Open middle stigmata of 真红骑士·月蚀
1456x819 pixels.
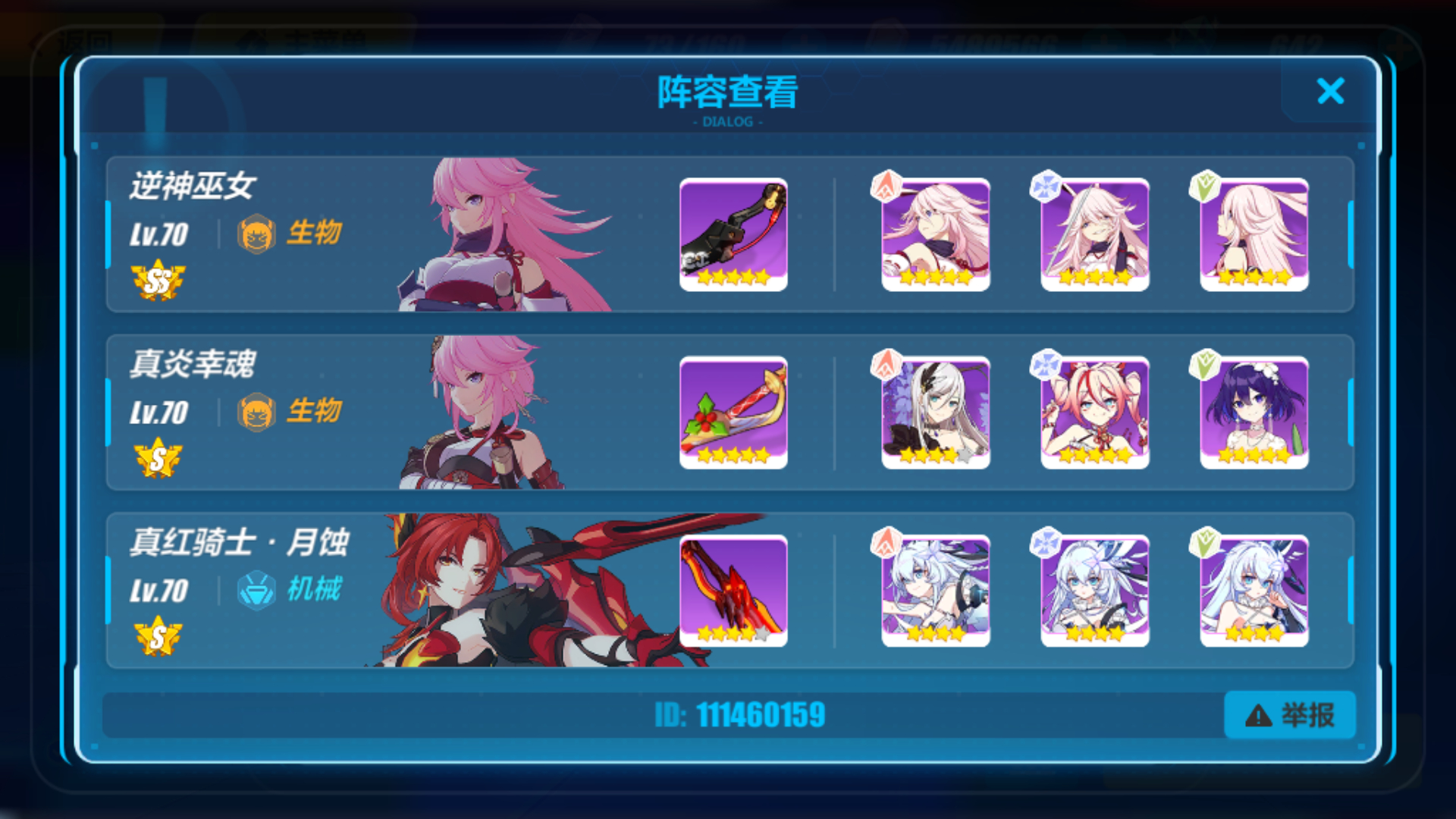click(1094, 591)
